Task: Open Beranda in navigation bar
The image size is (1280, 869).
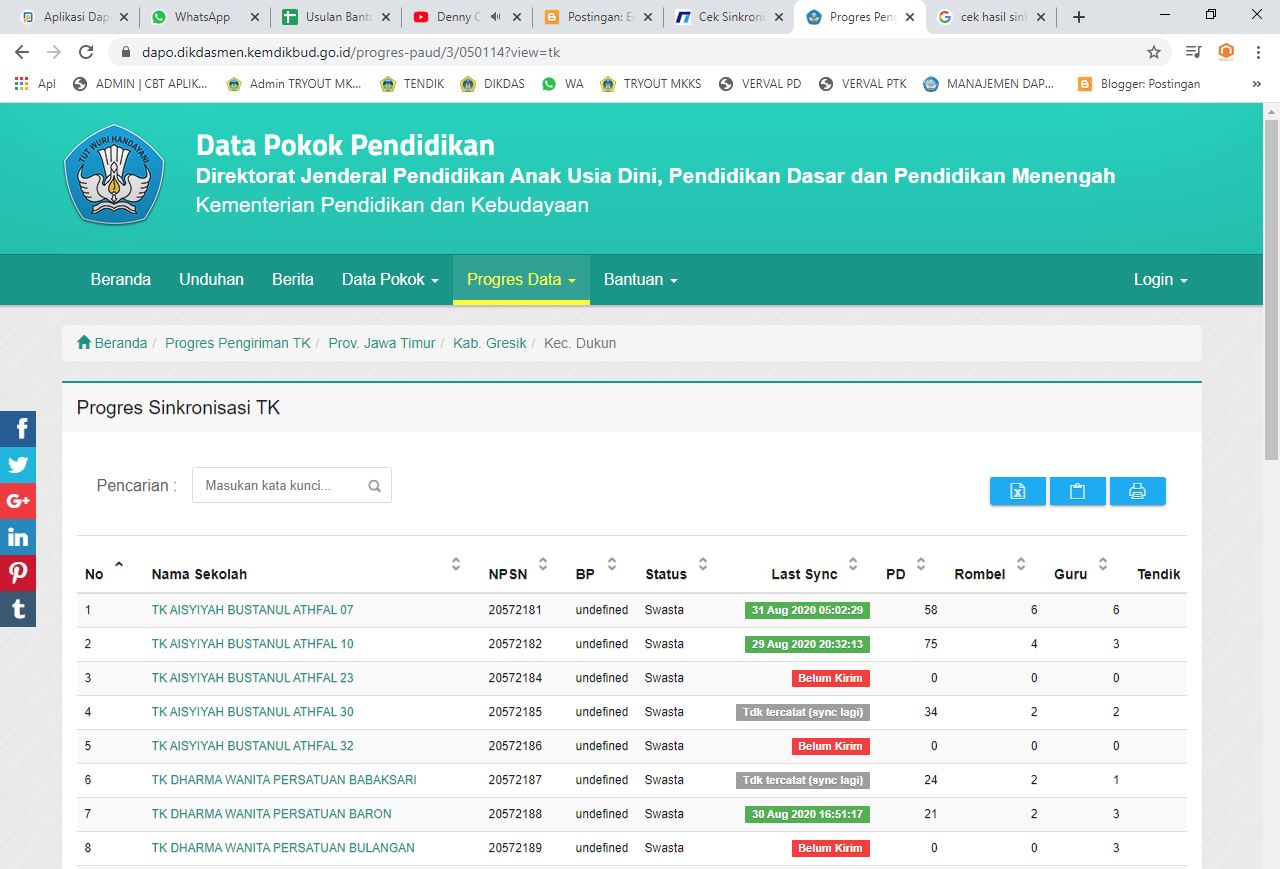Action: (121, 280)
